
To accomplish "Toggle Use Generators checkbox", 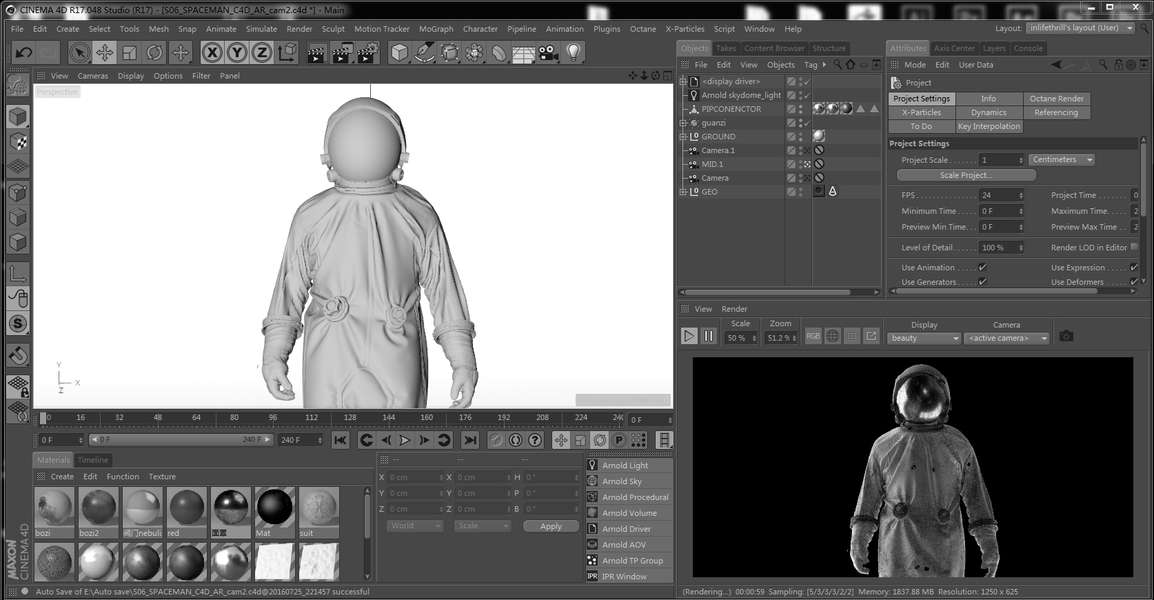I will point(983,281).
